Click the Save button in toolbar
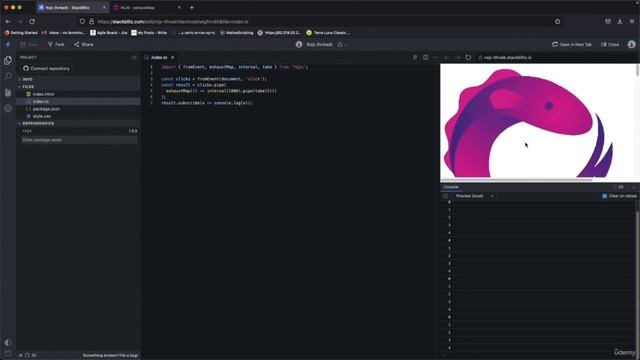This screenshot has height=360, width=640. point(29,44)
